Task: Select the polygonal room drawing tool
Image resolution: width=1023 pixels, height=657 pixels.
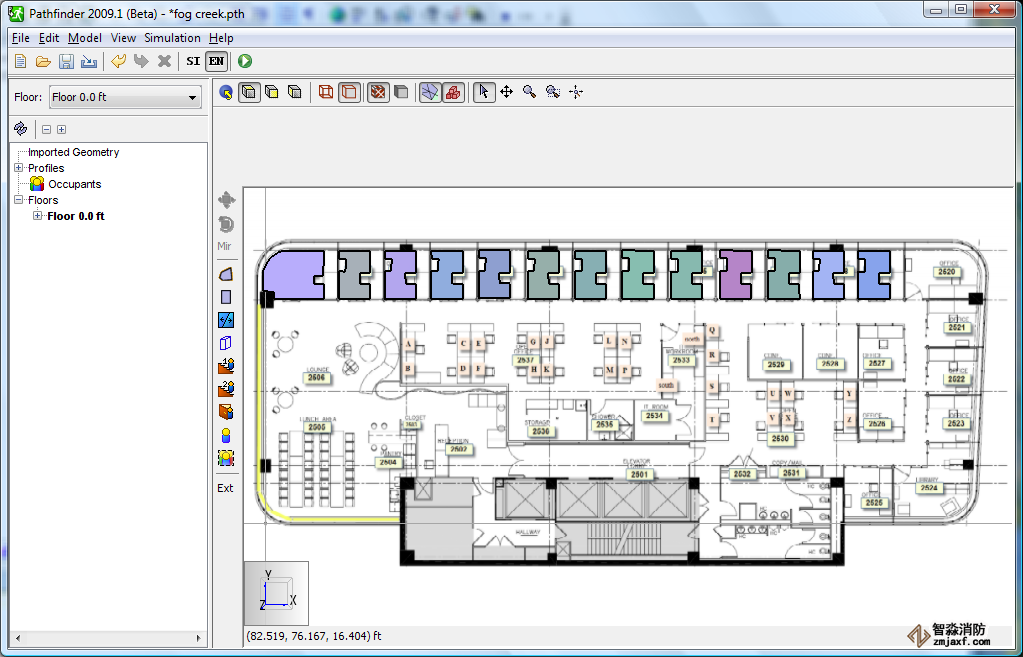Action: coord(225,274)
